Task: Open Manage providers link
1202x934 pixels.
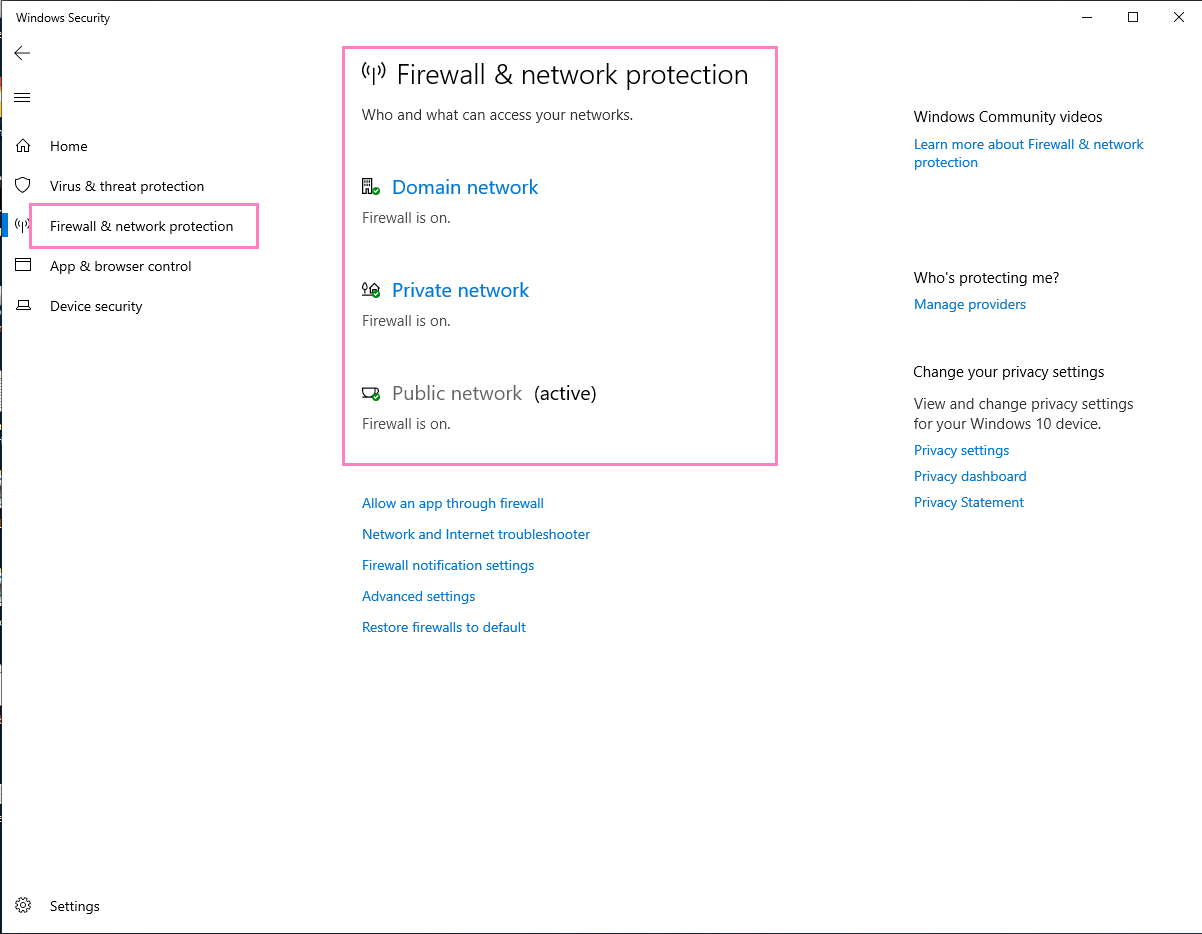Action: click(x=970, y=304)
